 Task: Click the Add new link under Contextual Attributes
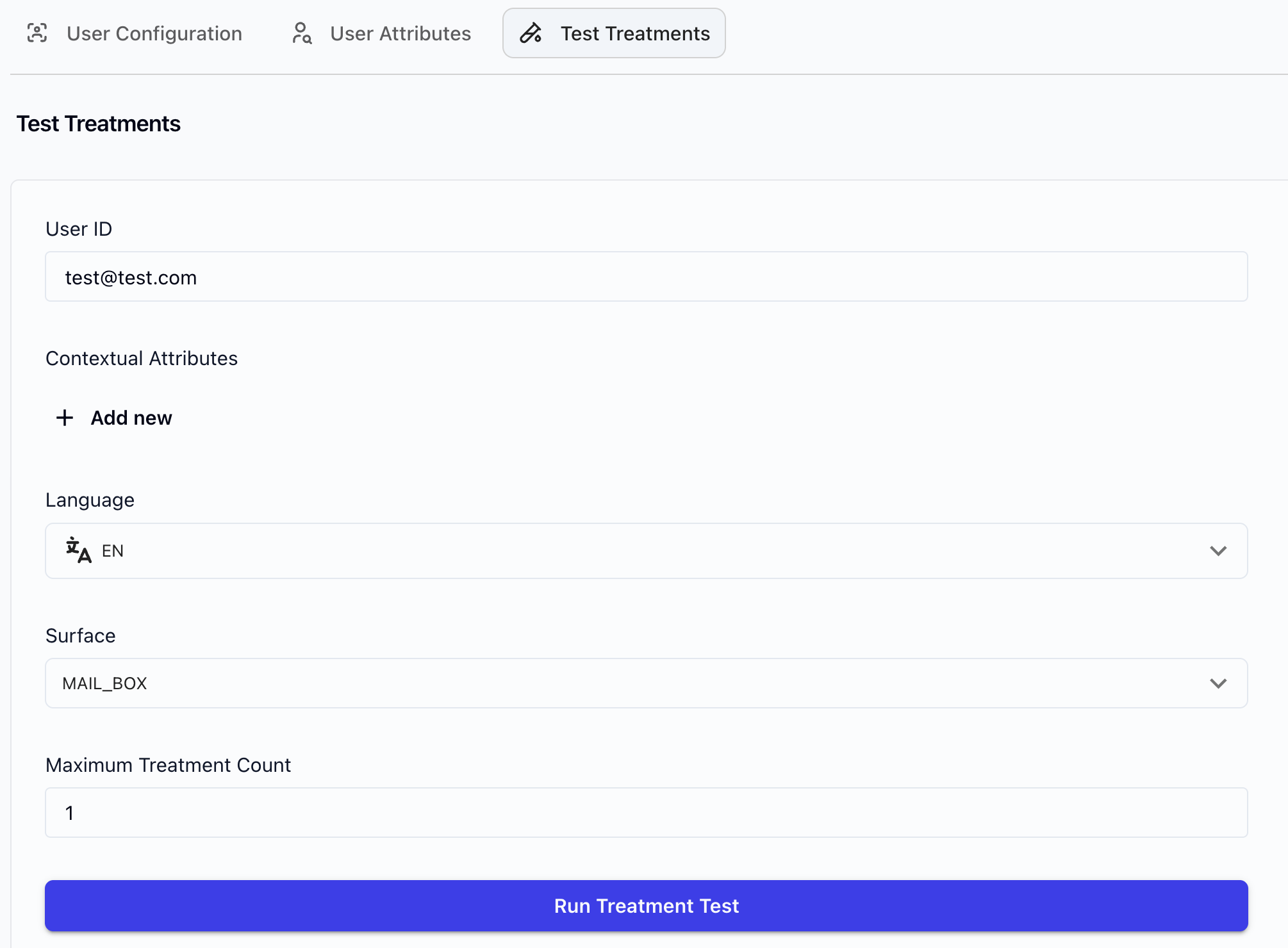[131, 418]
